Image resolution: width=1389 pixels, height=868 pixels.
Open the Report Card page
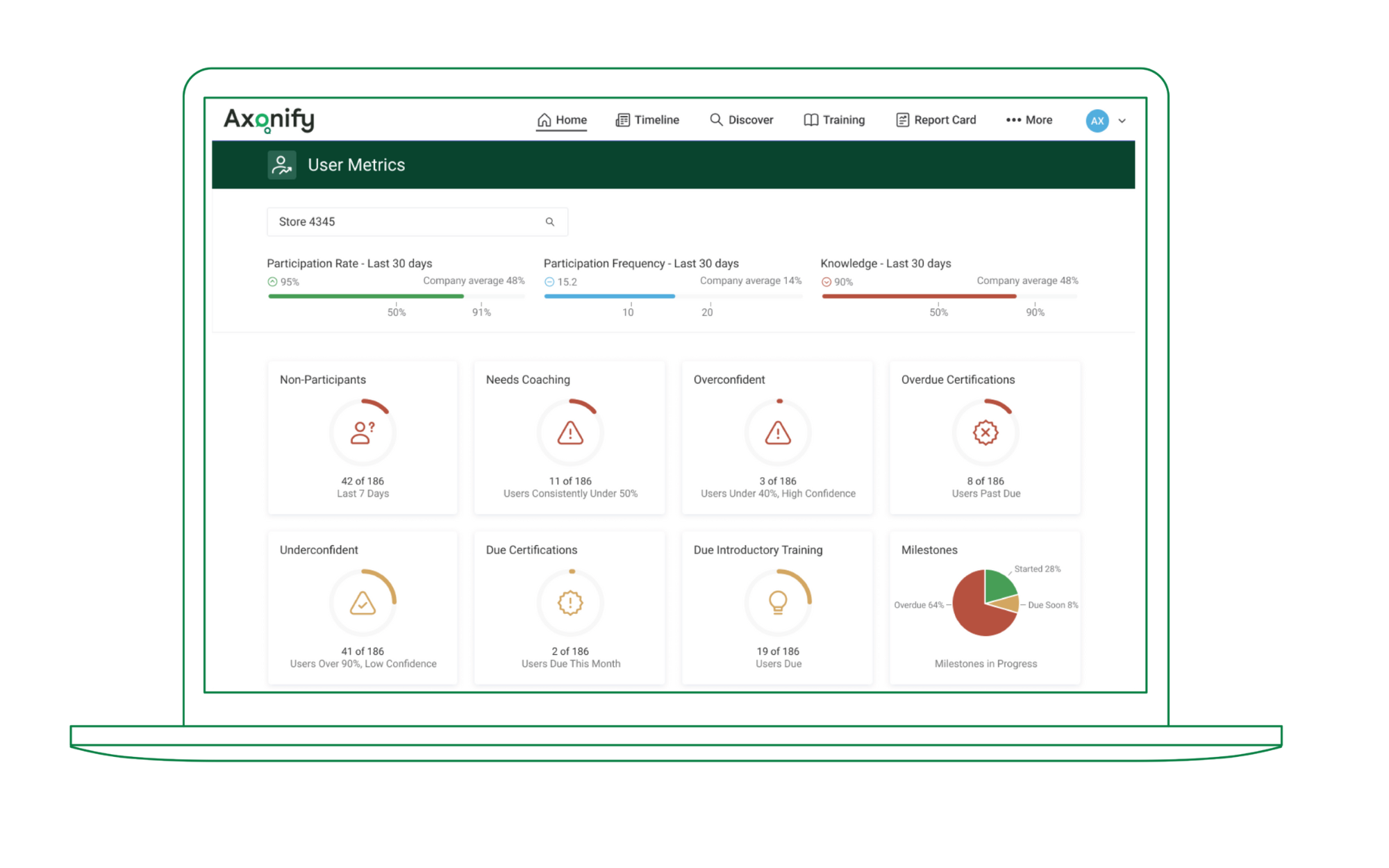point(935,120)
